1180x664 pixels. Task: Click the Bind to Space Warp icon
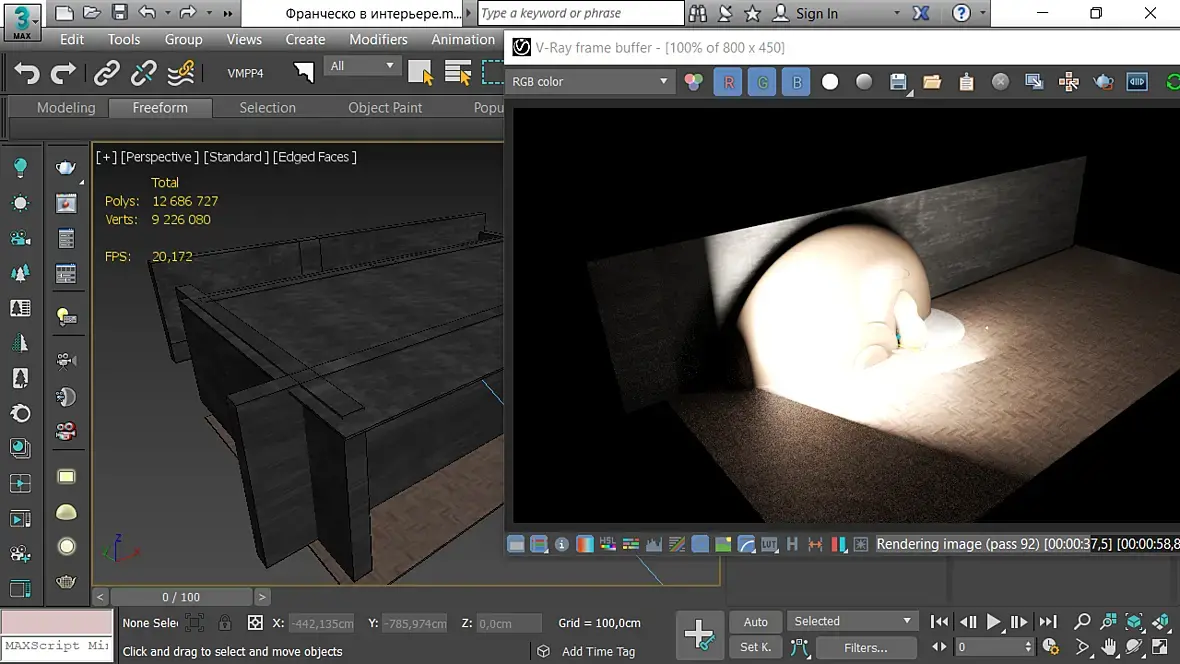point(181,73)
